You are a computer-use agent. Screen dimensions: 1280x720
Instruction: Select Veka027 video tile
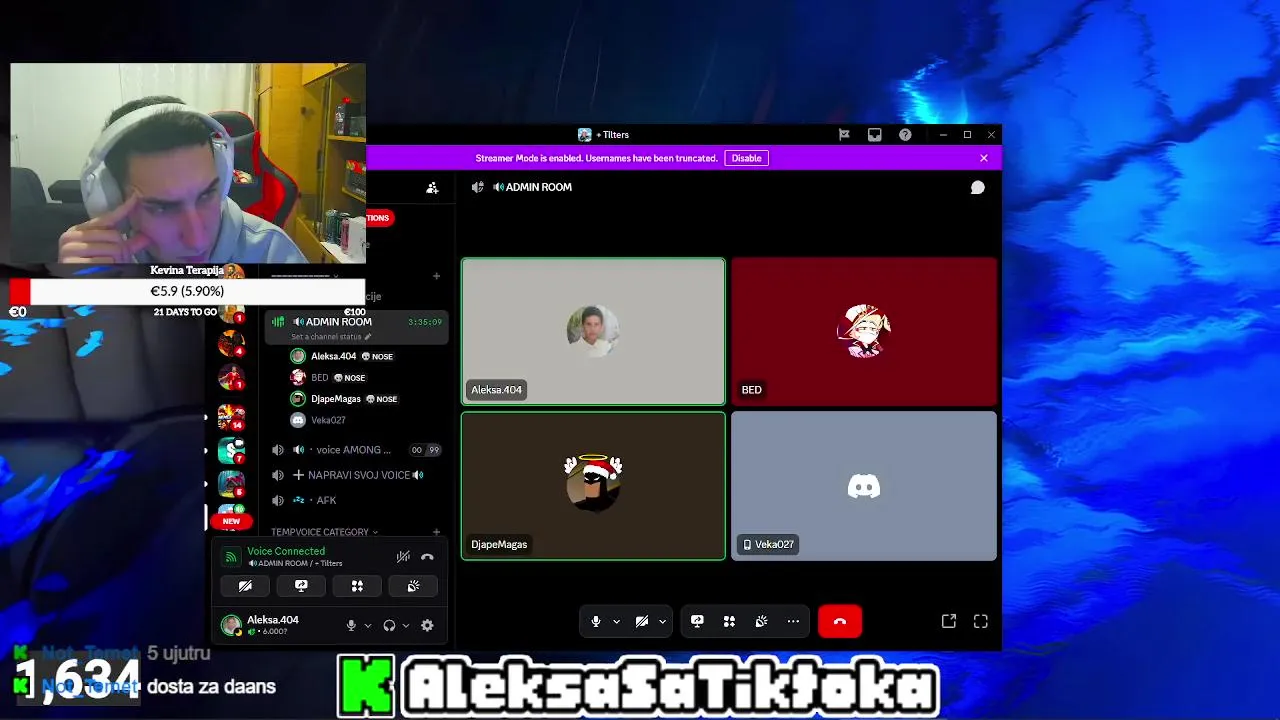[864, 486]
